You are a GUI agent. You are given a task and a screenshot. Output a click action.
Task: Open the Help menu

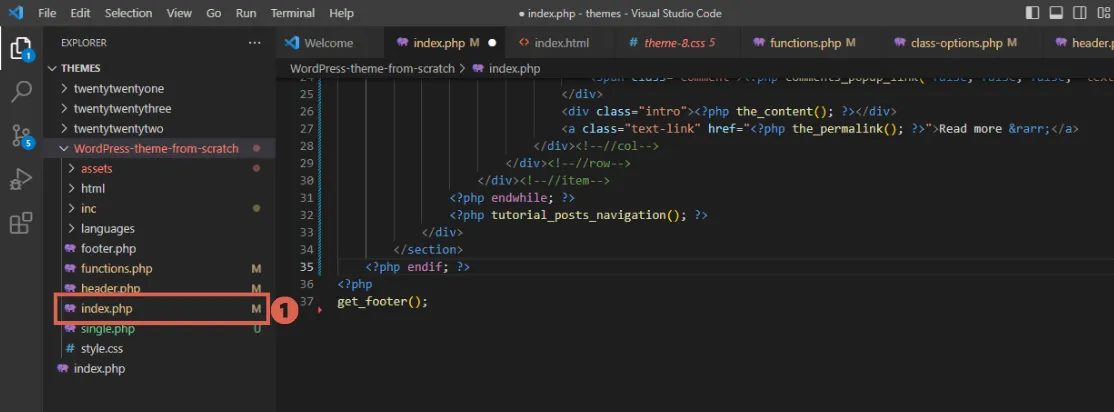click(342, 13)
